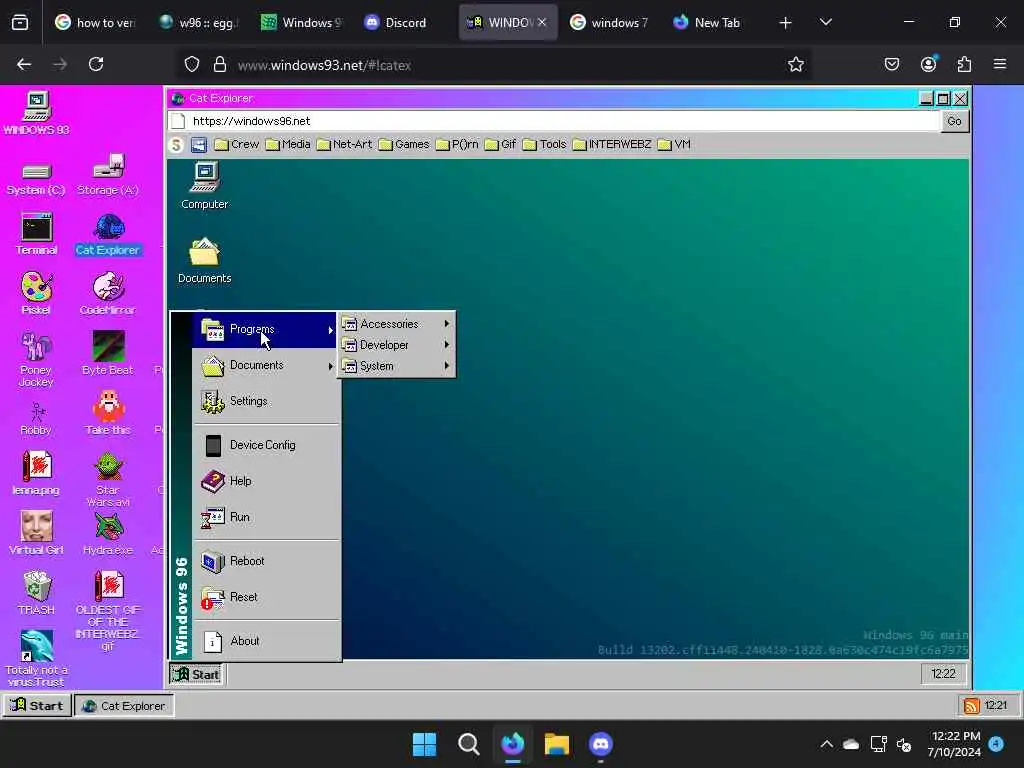Open OLDEST GIF OF THE INTERWEBZ file

tap(108, 611)
